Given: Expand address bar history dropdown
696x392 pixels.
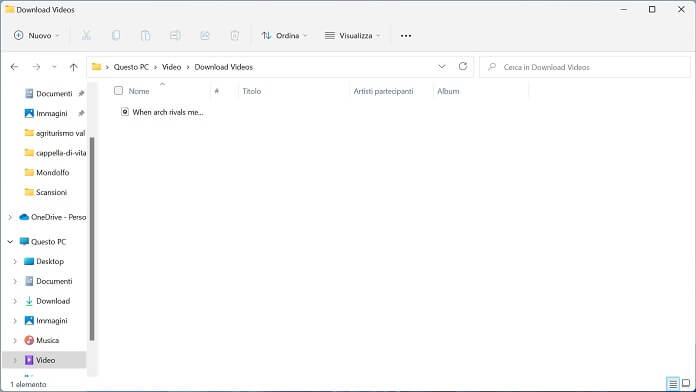Looking at the screenshot, I should click(442, 67).
